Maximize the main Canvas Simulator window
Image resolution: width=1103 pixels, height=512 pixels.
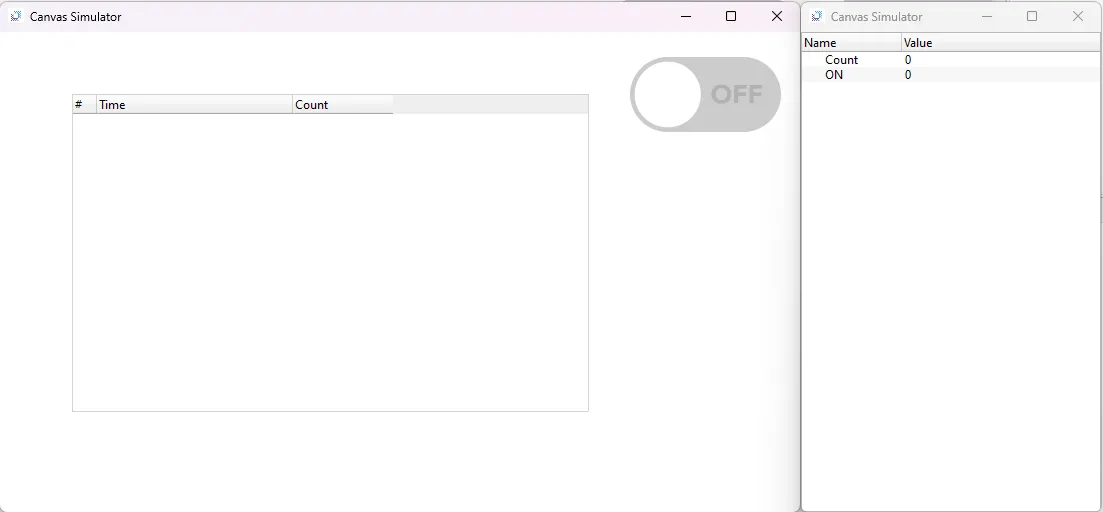[731, 16]
